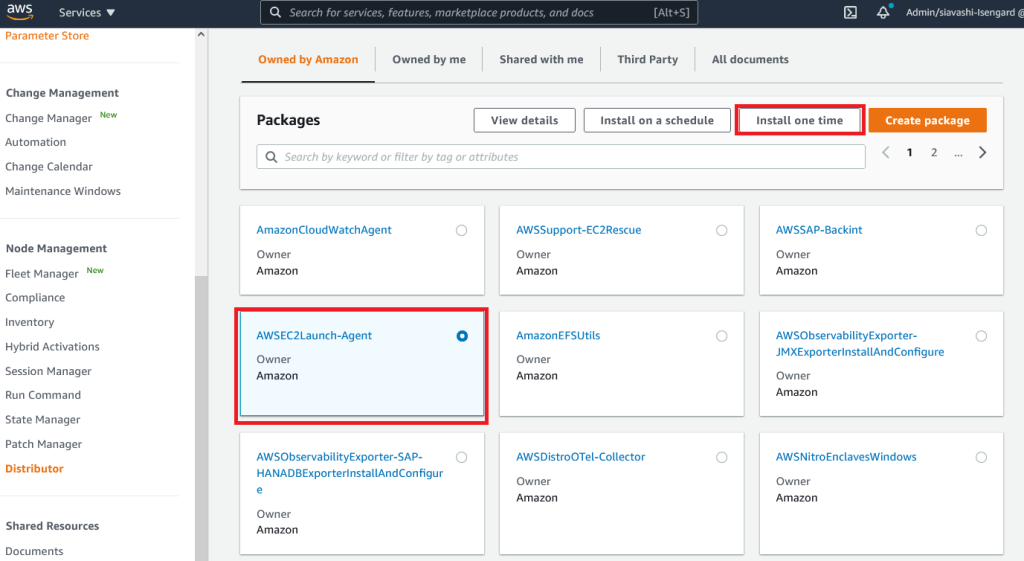This screenshot has height=561, width=1024.
Task: Open AWSSAP-Backint package link
Action: (819, 230)
